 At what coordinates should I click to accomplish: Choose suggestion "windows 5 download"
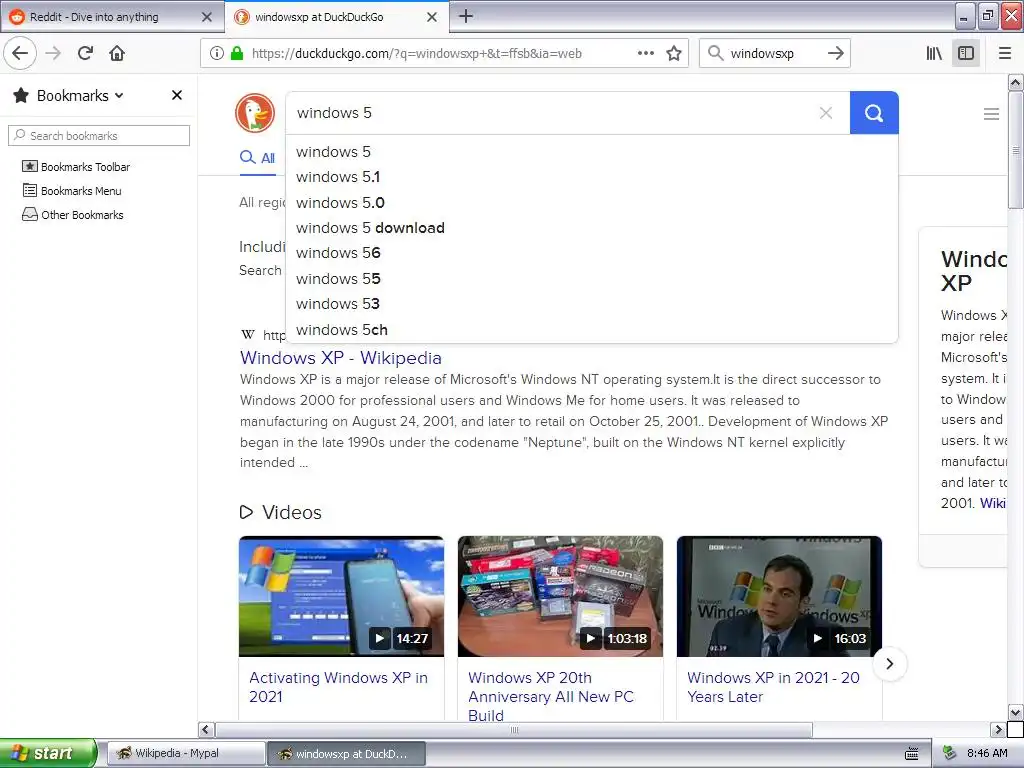tap(592, 228)
